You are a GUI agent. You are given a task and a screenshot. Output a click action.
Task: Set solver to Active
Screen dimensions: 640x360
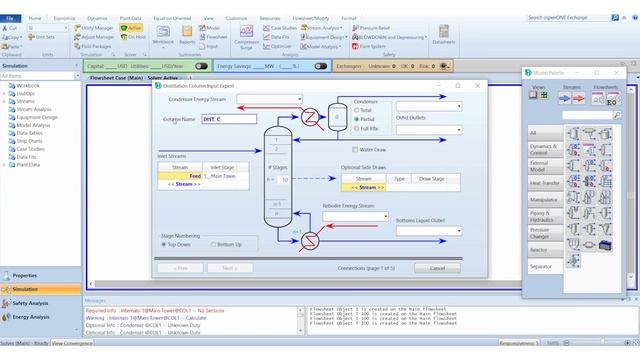[x=131, y=28]
